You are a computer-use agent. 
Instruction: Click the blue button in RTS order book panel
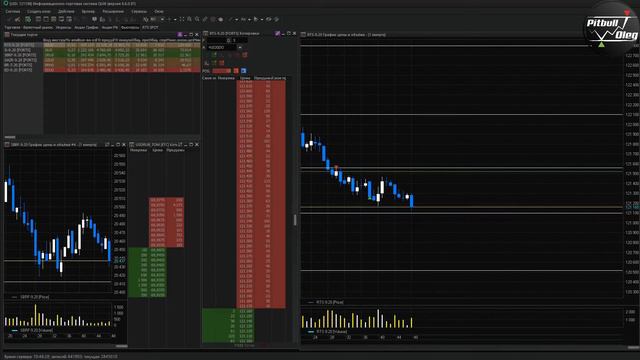[244, 71]
